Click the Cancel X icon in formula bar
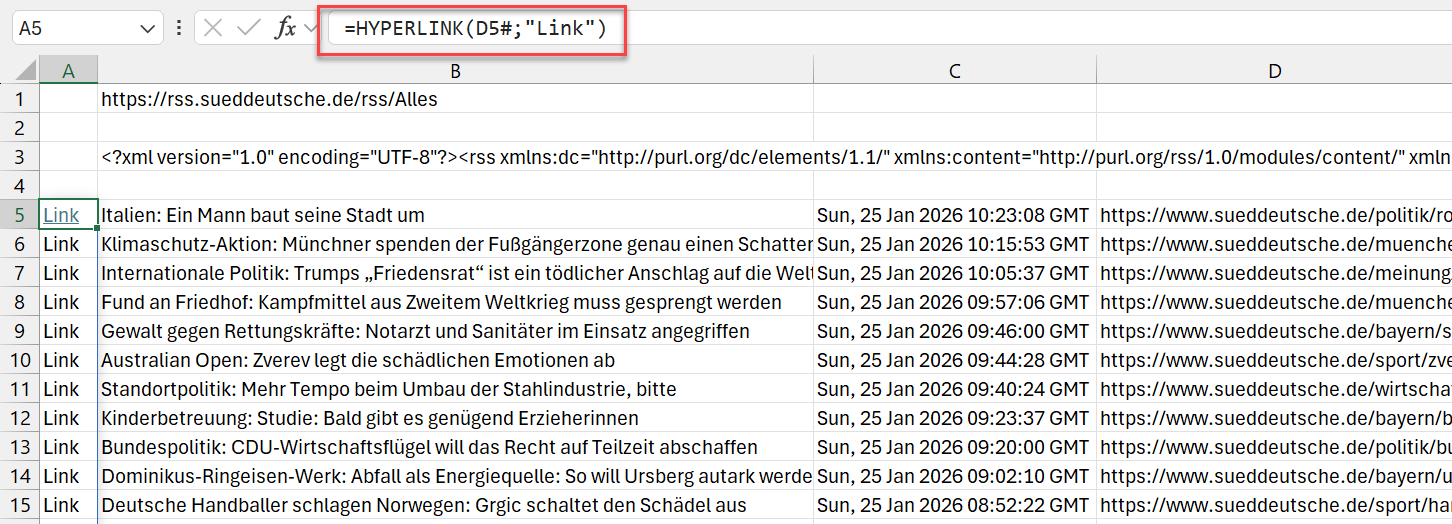The width and height of the screenshot is (1452, 524). tap(213, 28)
